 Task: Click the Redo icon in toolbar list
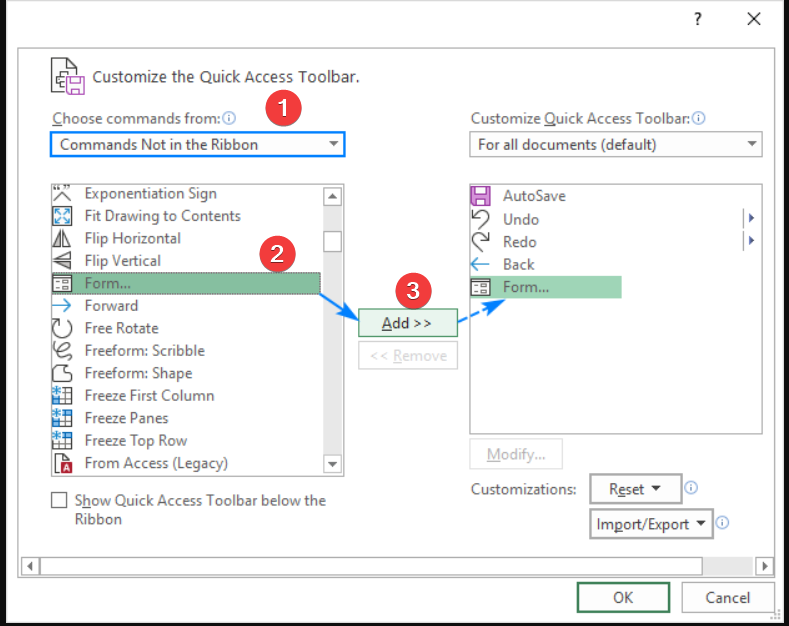click(481, 242)
